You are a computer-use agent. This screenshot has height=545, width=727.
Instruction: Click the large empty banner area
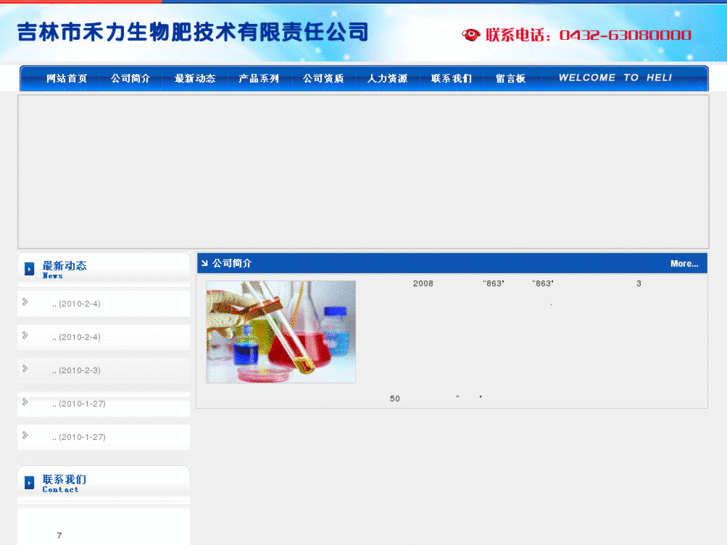(364, 172)
